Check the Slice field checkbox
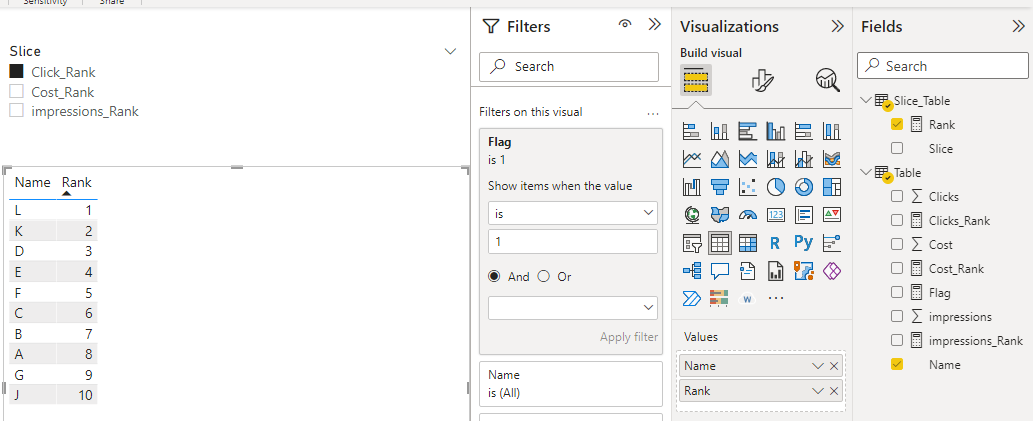The width and height of the screenshot is (1033, 421). (897, 148)
